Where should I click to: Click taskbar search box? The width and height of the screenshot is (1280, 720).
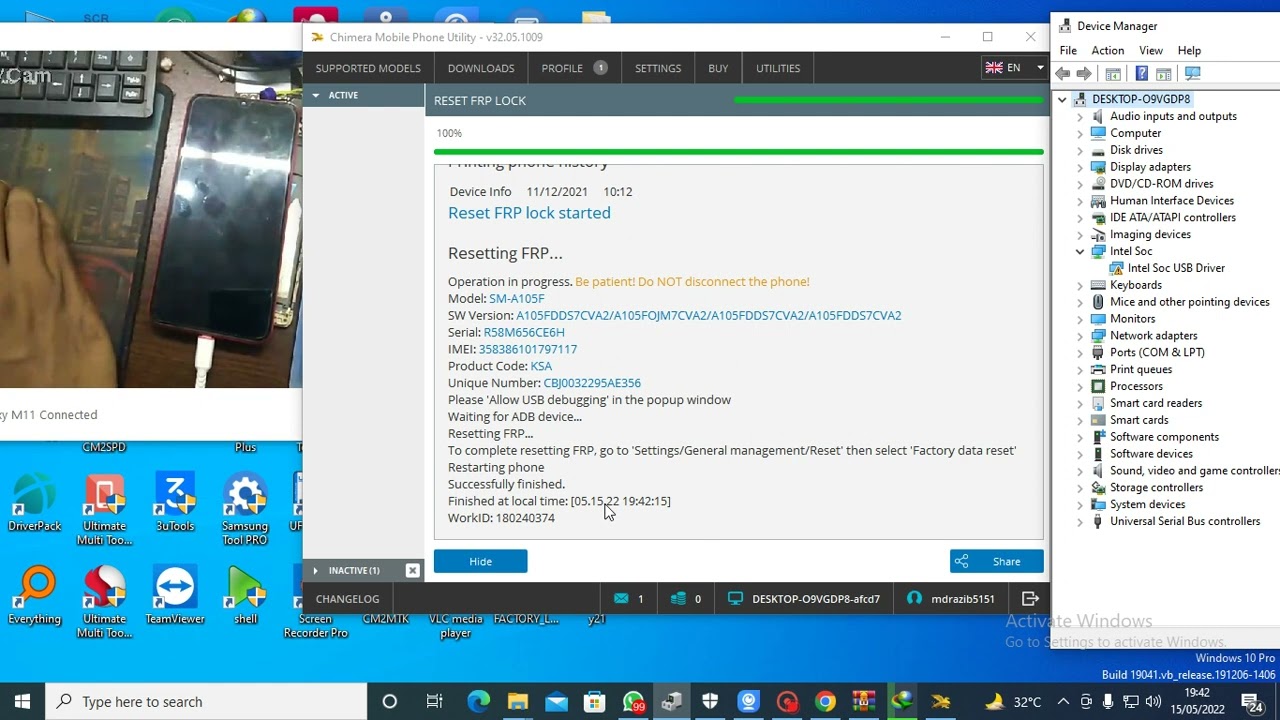tap(205, 701)
